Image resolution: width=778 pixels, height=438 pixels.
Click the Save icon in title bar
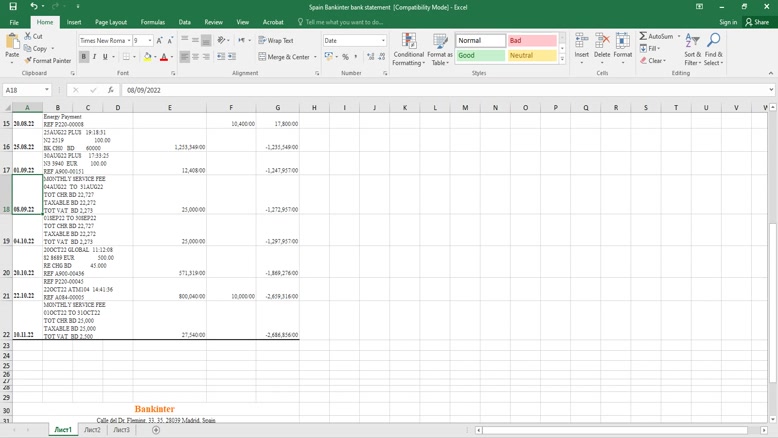coord(13,7)
